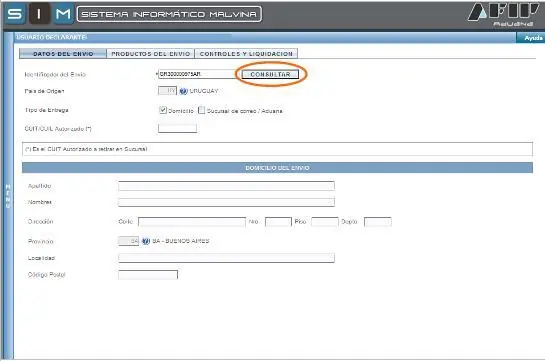Click the País de Origen code field
This screenshot has width=545, height=361.
pos(167,91)
